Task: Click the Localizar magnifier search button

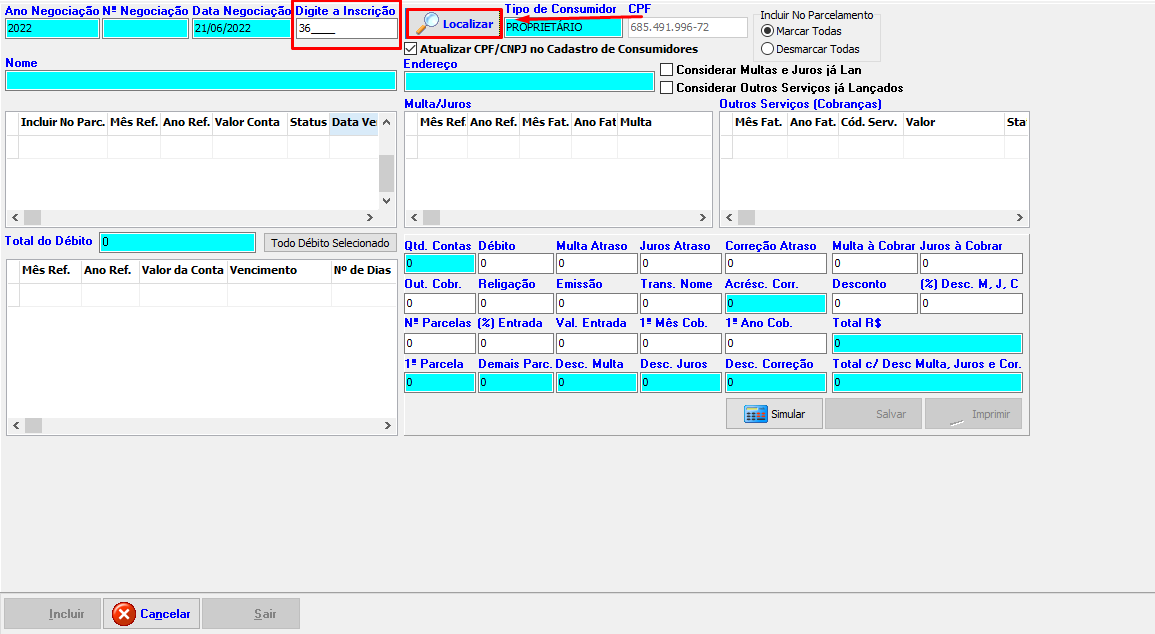Action: point(454,23)
